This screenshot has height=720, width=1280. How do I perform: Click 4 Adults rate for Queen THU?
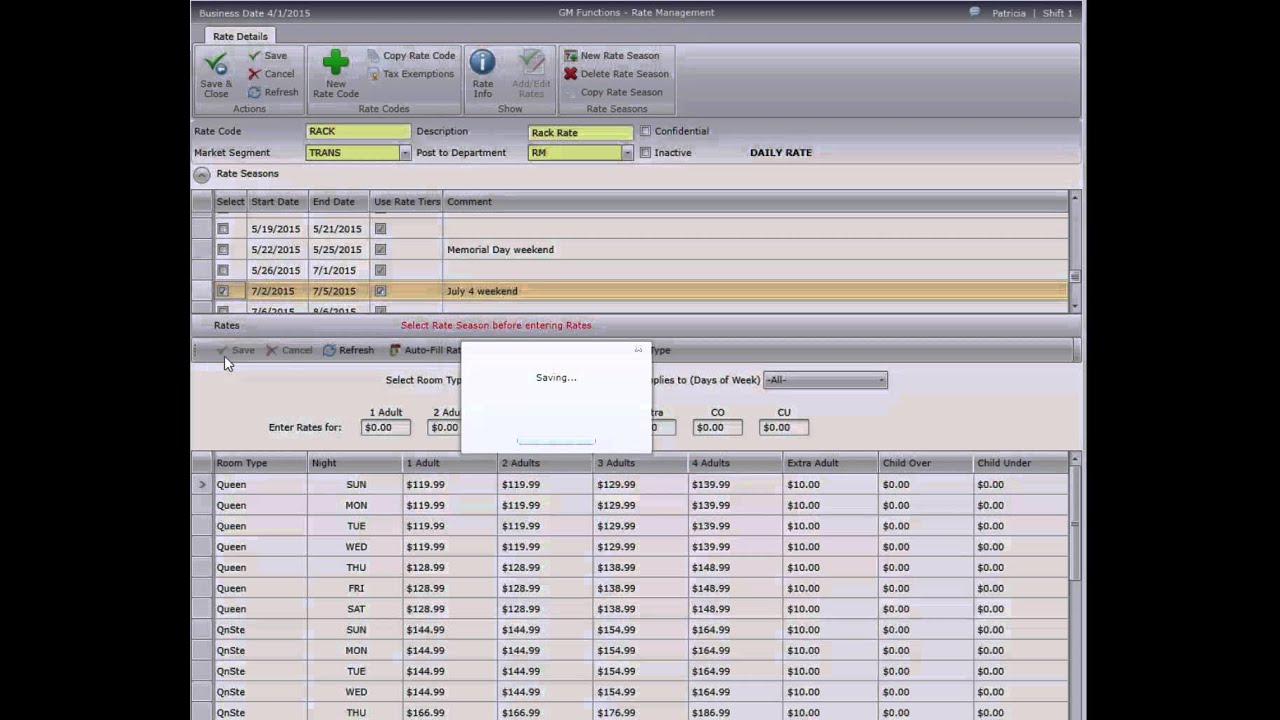(735, 567)
